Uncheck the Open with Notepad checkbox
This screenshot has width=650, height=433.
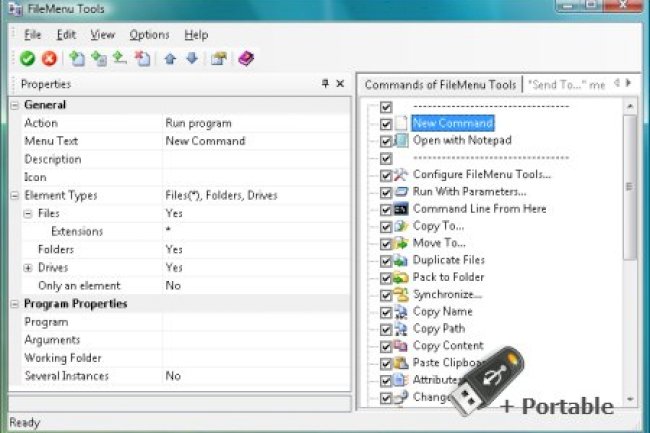point(386,141)
